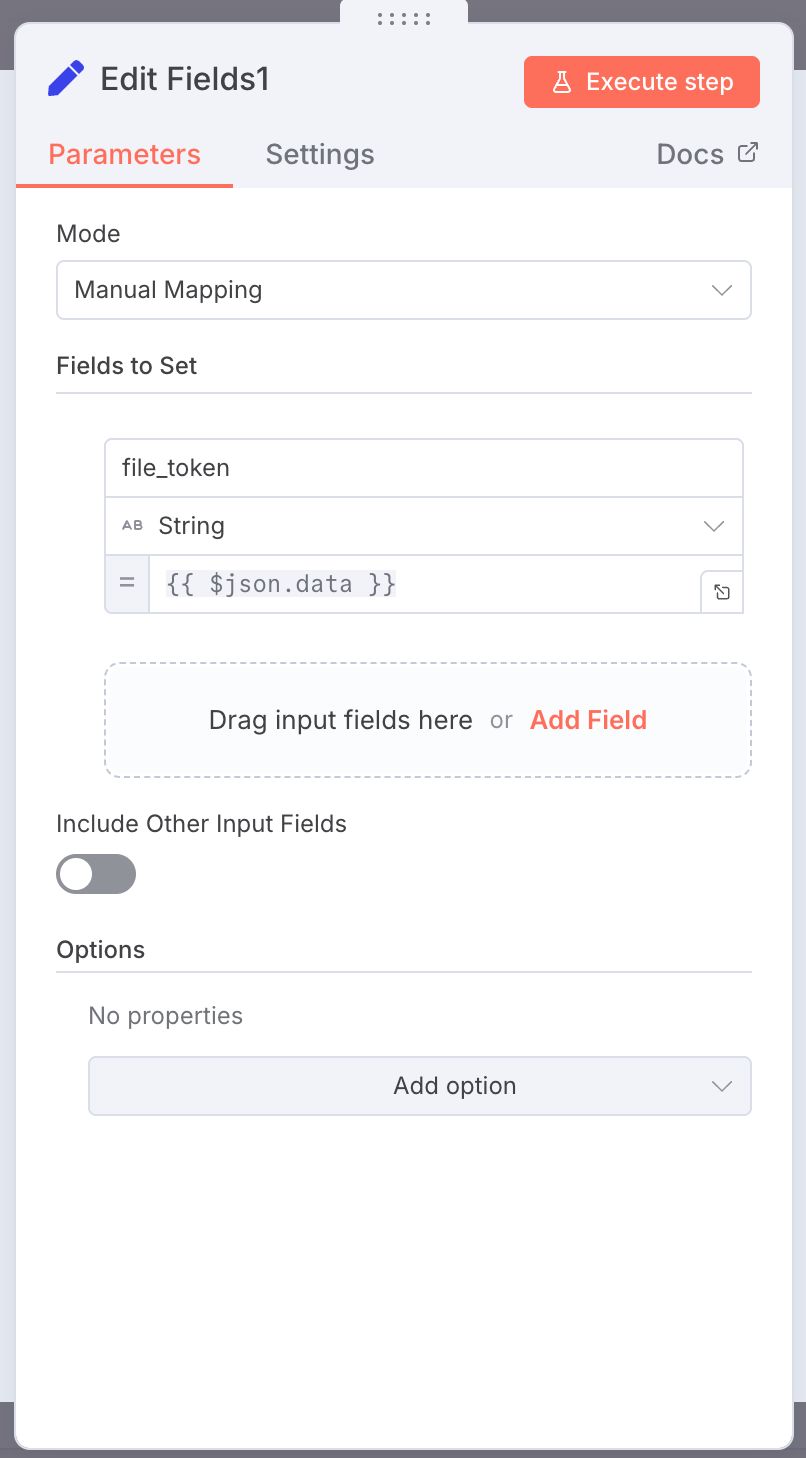Click the Add Field link
806x1458 pixels.
coord(588,720)
